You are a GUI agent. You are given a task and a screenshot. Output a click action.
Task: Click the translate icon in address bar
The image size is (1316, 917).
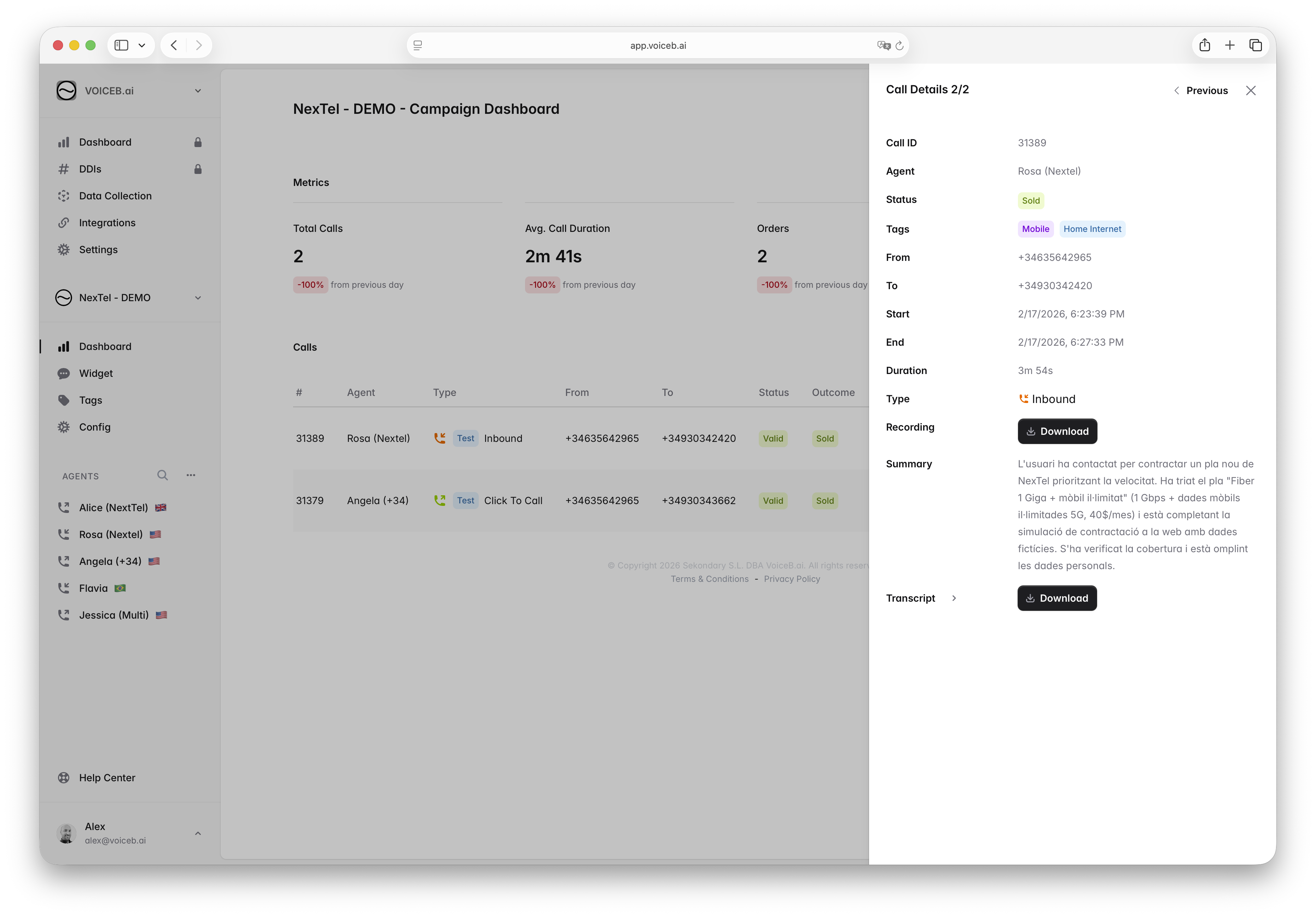[883, 46]
